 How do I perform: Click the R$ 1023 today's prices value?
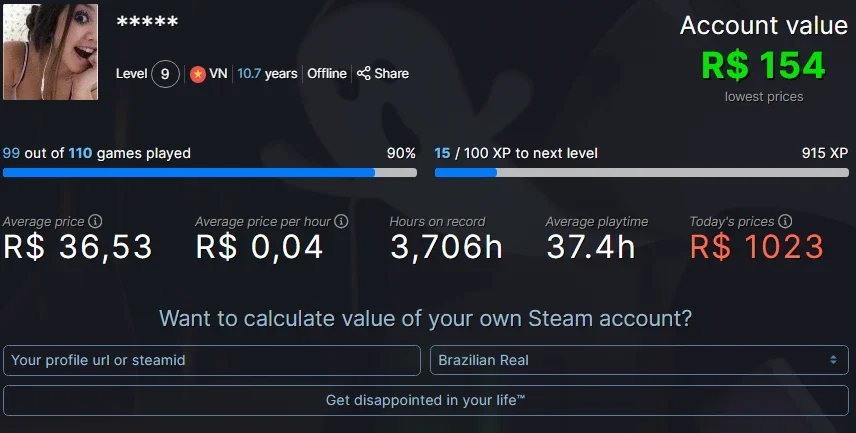[x=757, y=247]
